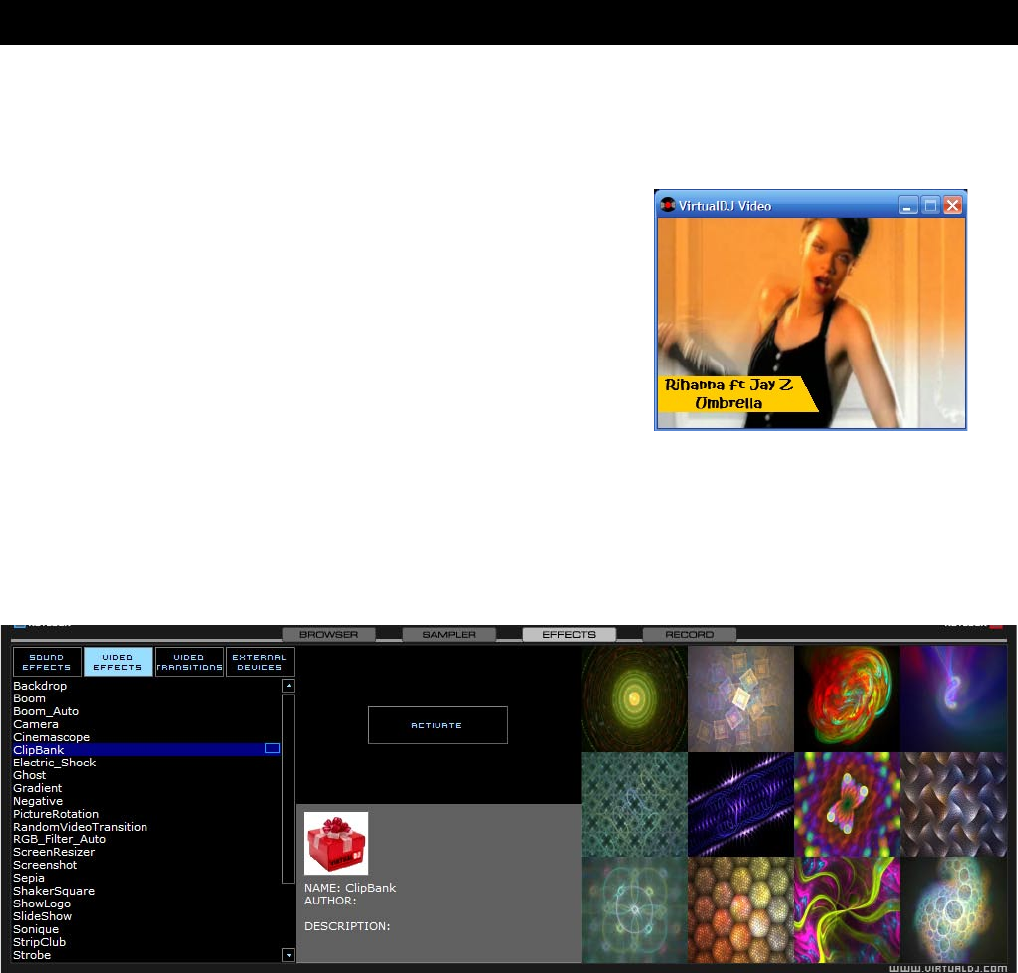Select the purple spiked wave clip thumbnail

(x=740, y=805)
